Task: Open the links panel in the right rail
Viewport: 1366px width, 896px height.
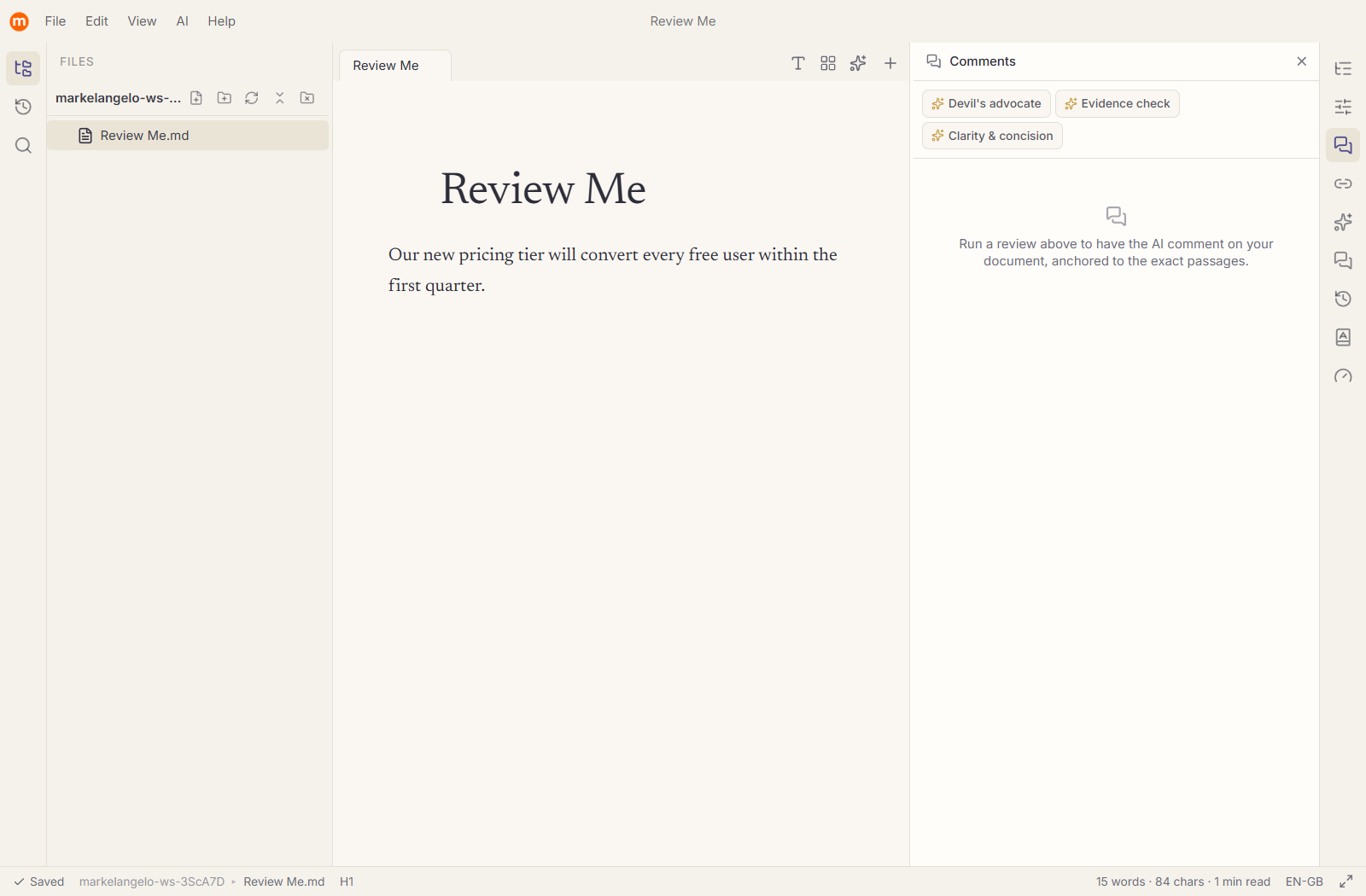Action: coord(1343,183)
